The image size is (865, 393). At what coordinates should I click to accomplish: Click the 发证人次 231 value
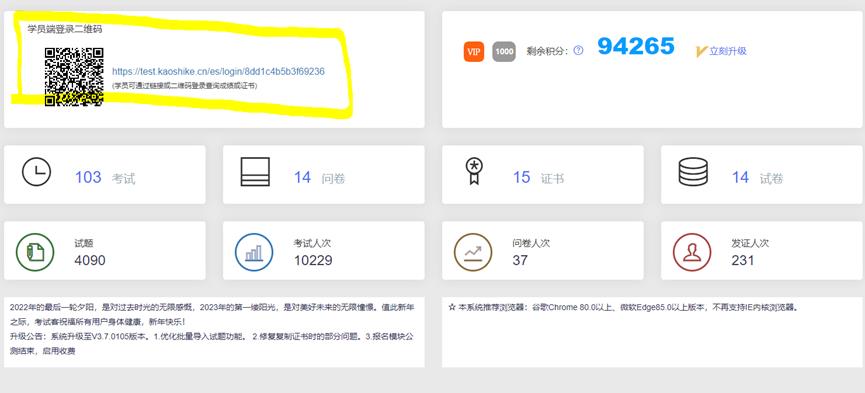click(743, 260)
